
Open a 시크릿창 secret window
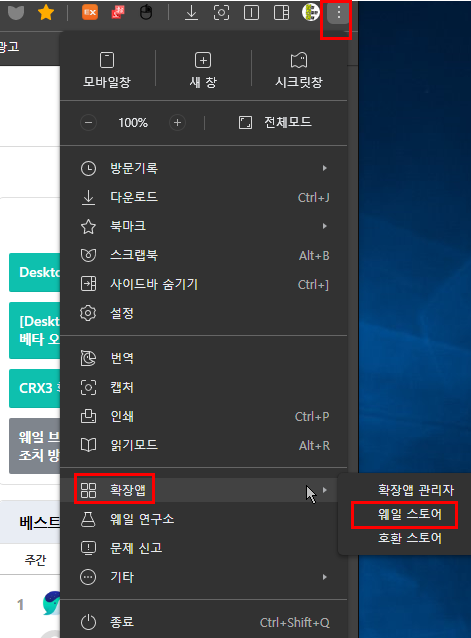pos(299,70)
